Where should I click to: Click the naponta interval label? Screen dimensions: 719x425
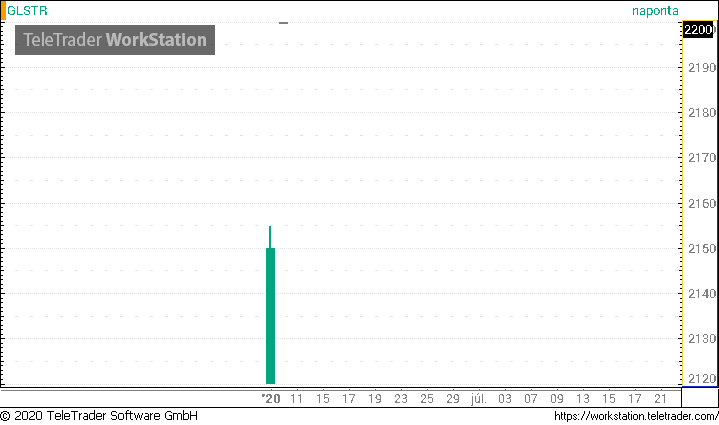(655, 11)
